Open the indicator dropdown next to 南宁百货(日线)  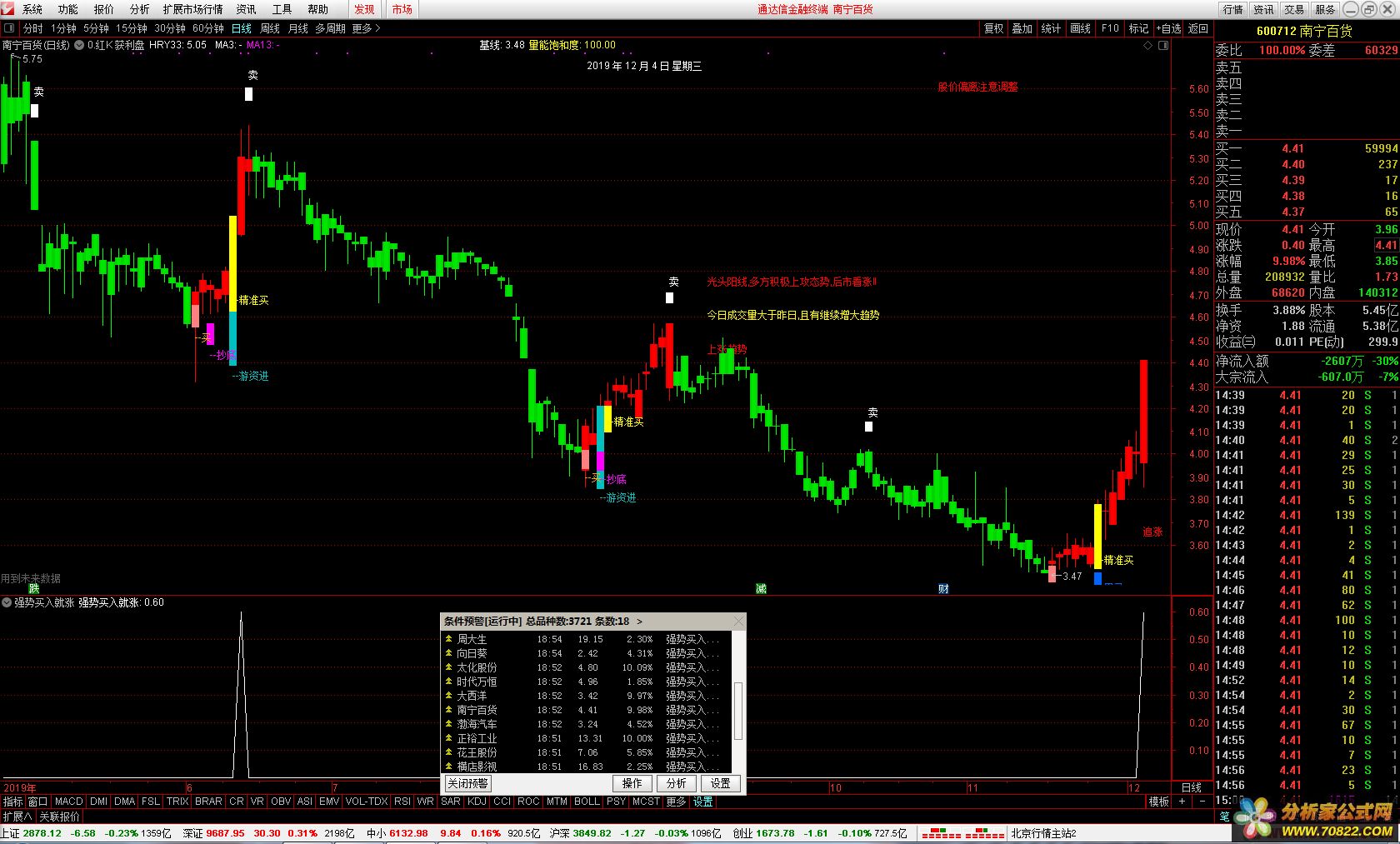78,45
